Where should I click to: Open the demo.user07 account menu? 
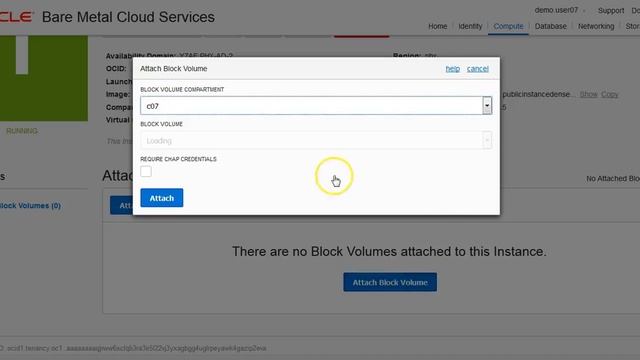point(559,10)
